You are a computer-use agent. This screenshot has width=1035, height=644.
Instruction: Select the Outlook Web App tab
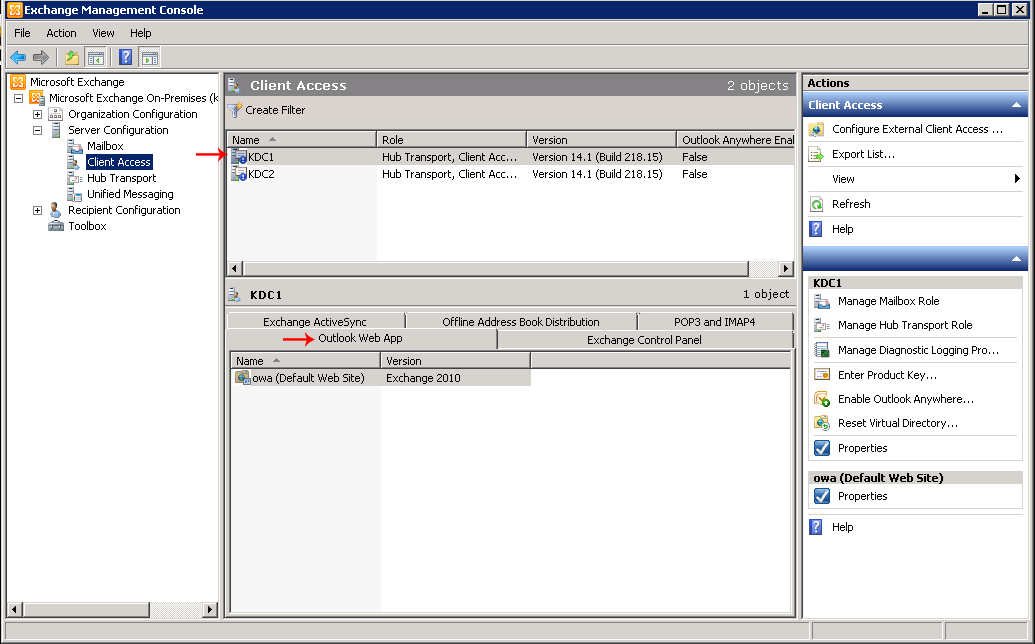coord(360,338)
